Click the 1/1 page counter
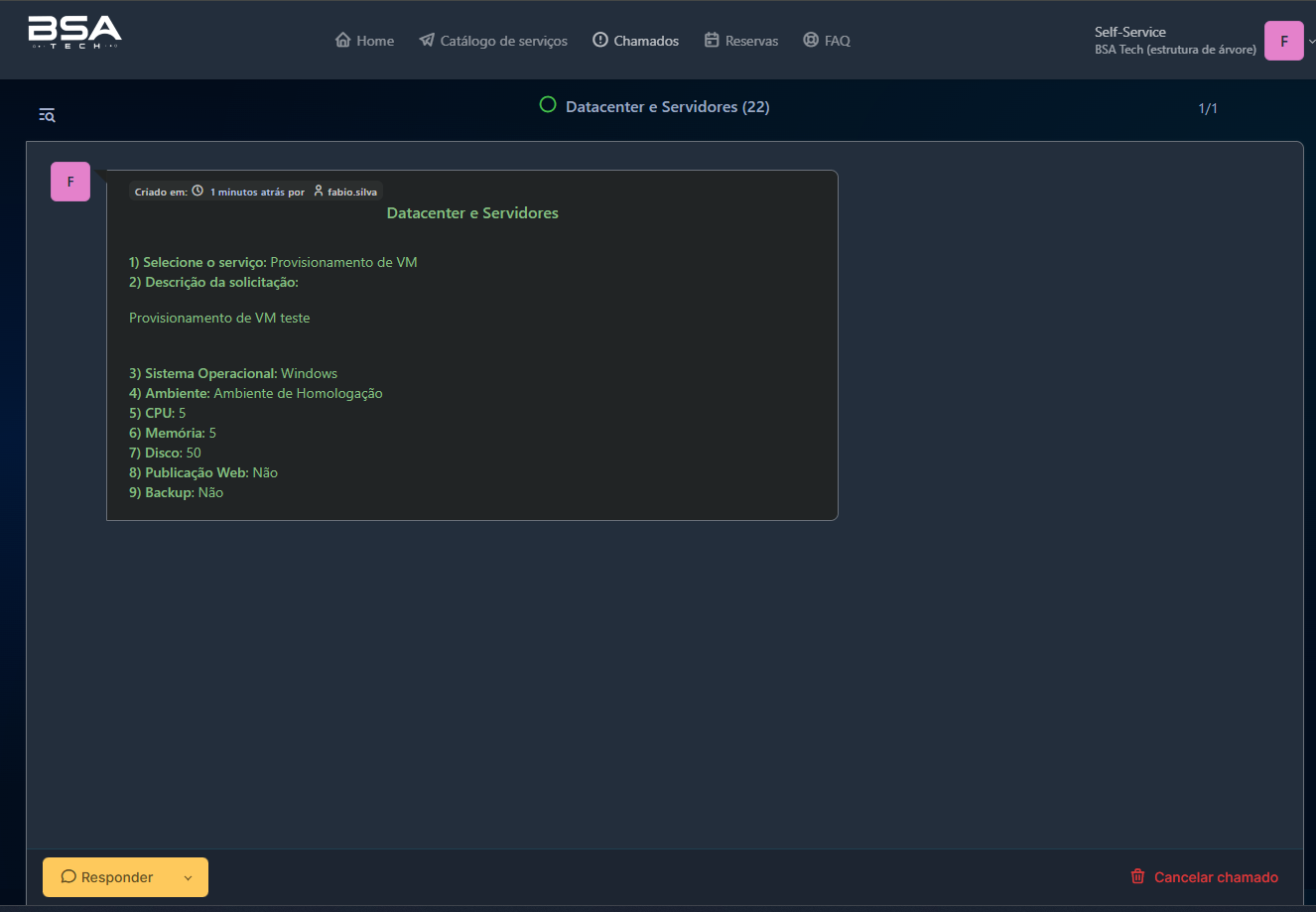Image resolution: width=1316 pixels, height=912 pixels. pyautogui.click(x=1208, y=108)
